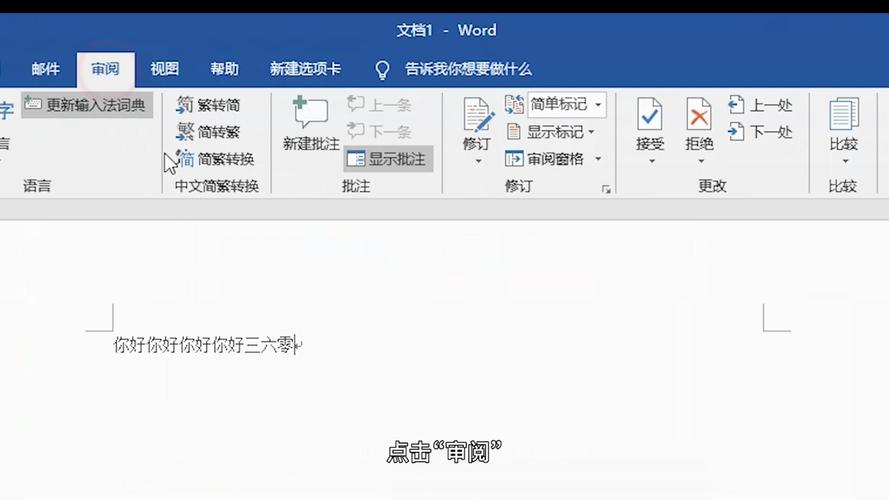The height and width of the screenshot is (500, 889).
Task: Go to previous comment 上一条
Action: 379,104
